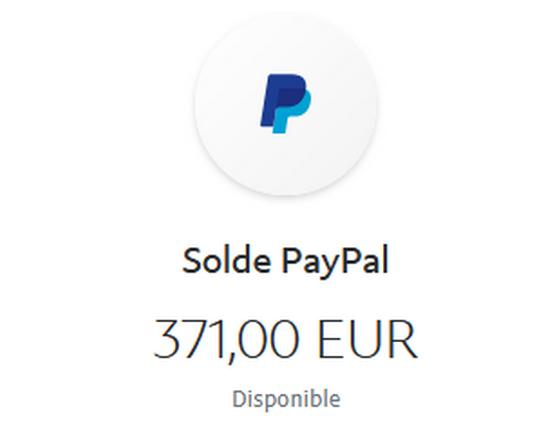
Task: Click the 371 whole number in balance
Action: 190,338
